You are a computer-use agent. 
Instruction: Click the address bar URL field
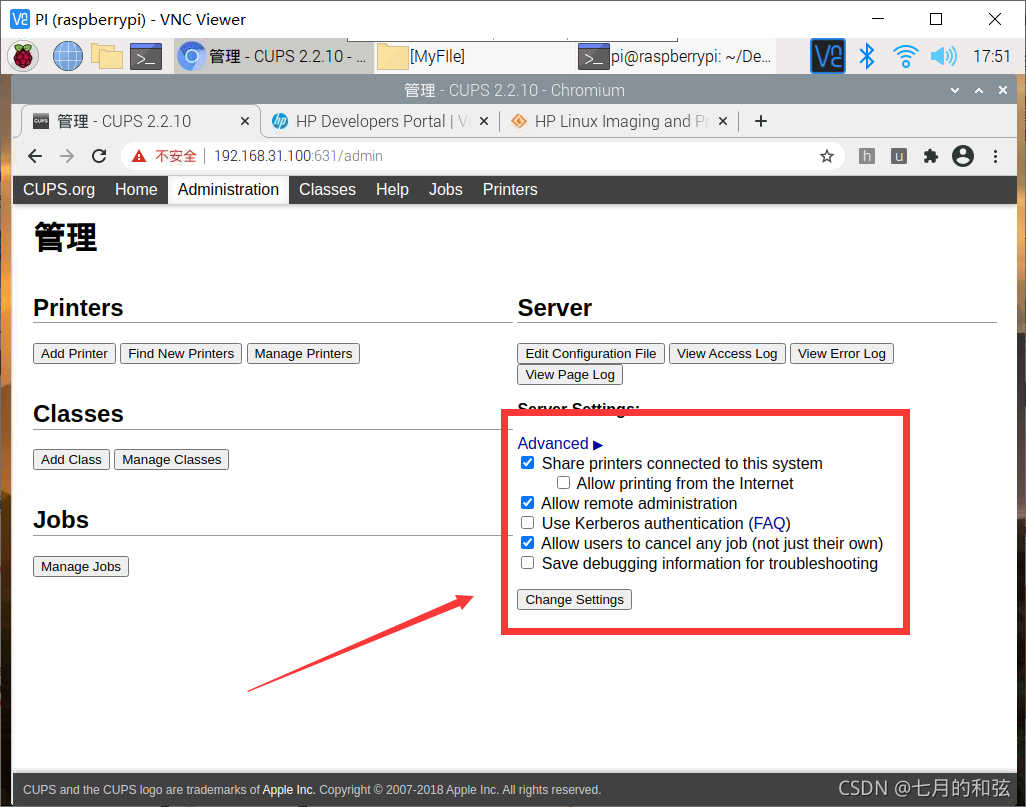[x=484, y=156]
